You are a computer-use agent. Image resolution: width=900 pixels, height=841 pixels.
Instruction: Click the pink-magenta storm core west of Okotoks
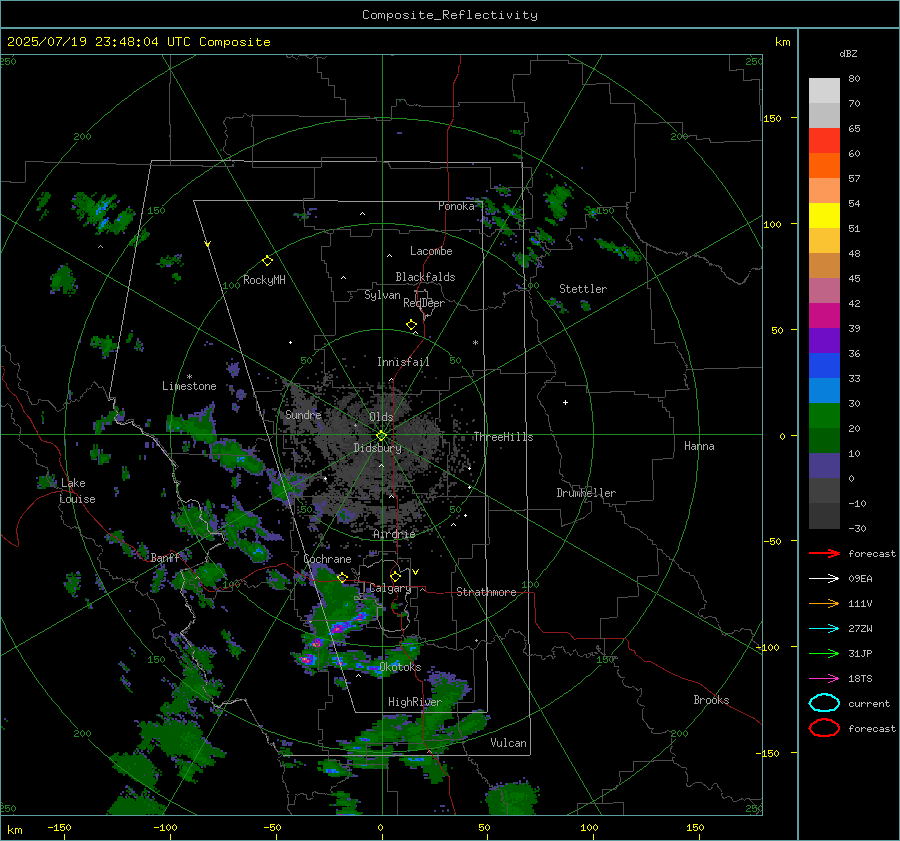306,660
